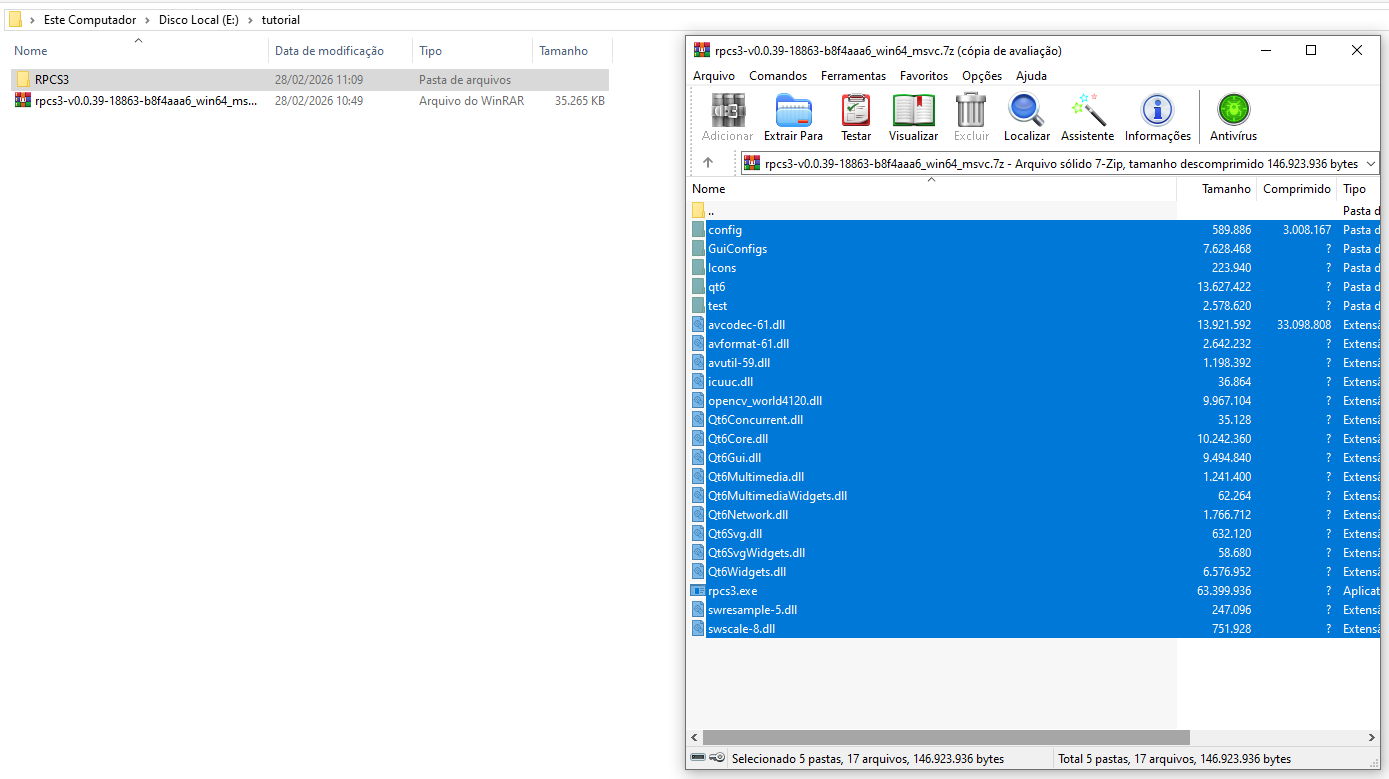The height and width of the screenshot is (779, 1389).
Task: Click the Qt6Core.dll file icon
Action: click(698, 439)
